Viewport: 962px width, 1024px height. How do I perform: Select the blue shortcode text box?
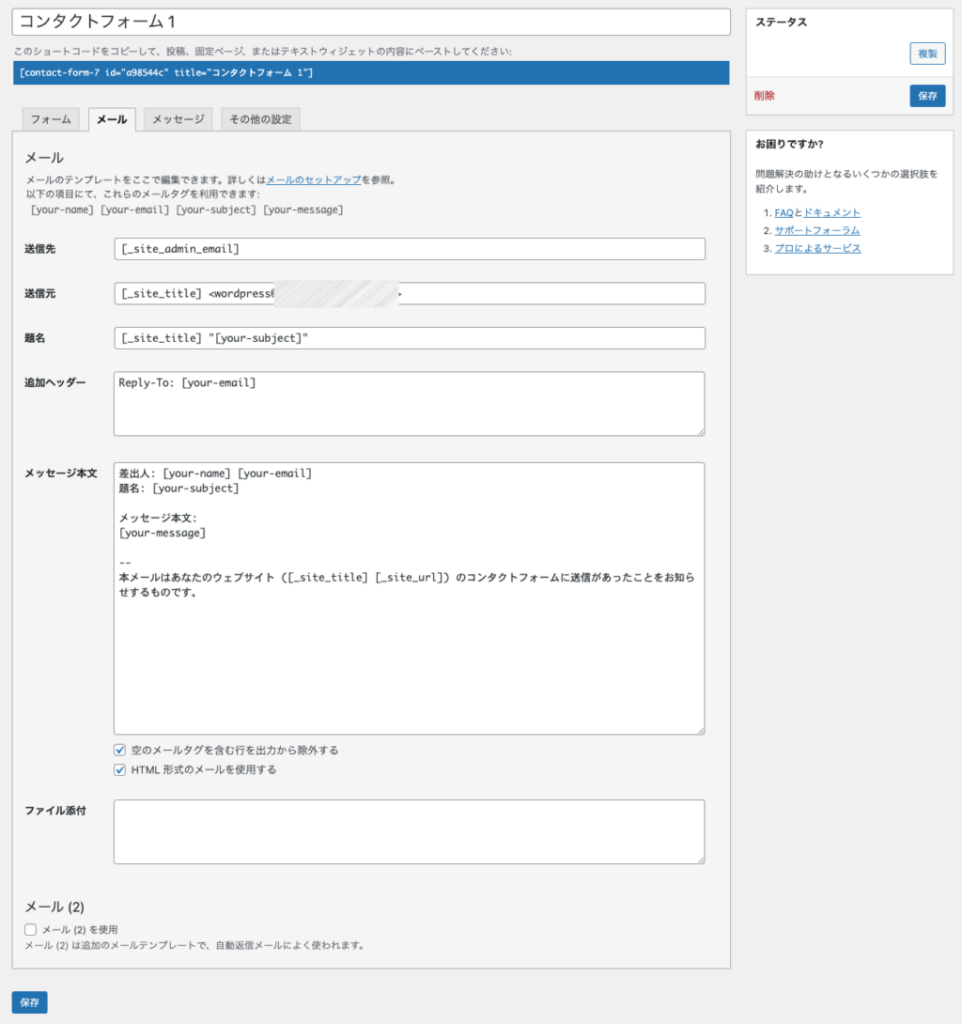click(370, 73)
